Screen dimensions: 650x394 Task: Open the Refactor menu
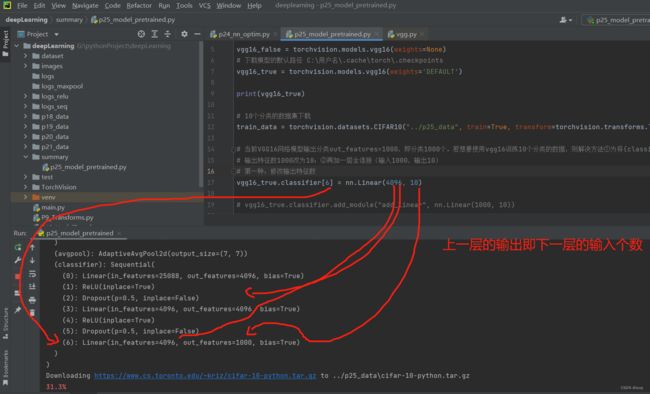[139, 5]
